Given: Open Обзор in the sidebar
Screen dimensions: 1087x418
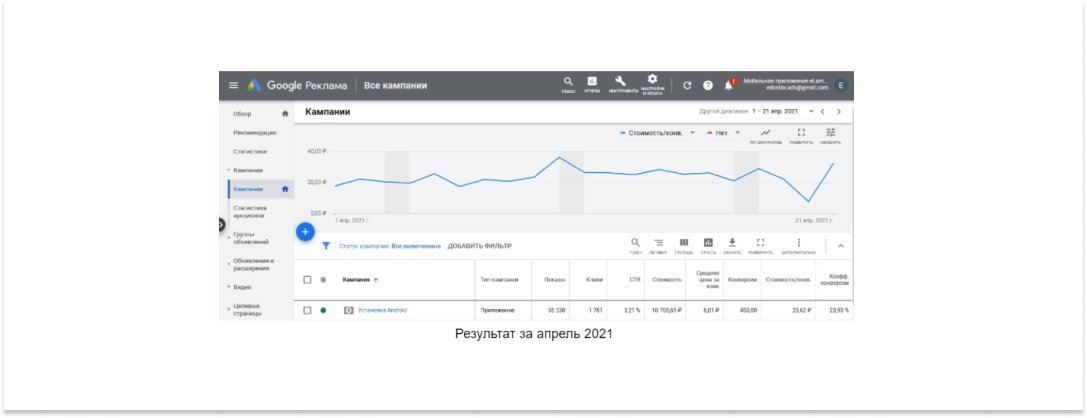Looking at the screenshot, I should [243, 114].
